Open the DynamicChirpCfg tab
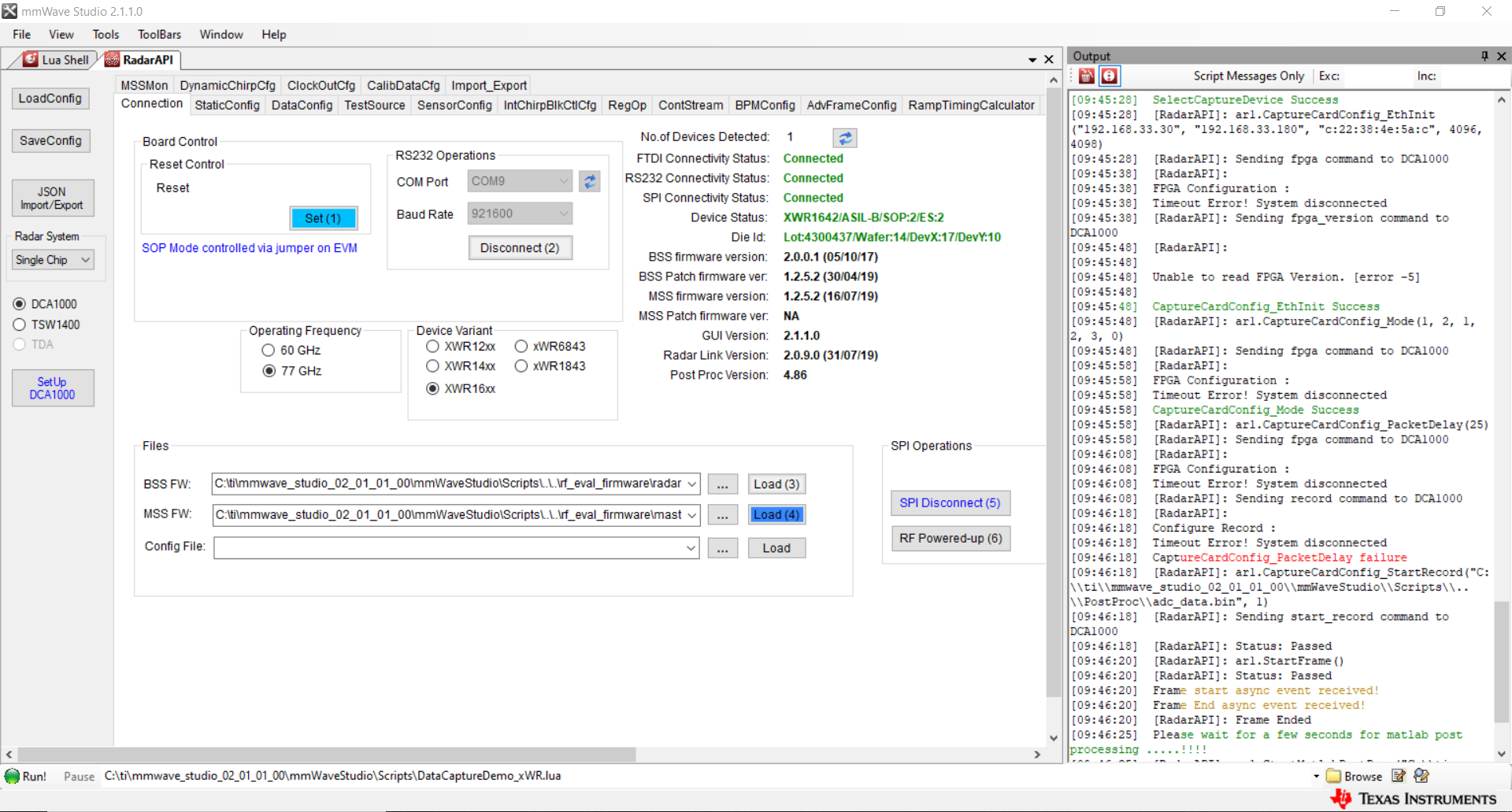Viewport: 1512px width, 812px height. (x=228, y=86)
